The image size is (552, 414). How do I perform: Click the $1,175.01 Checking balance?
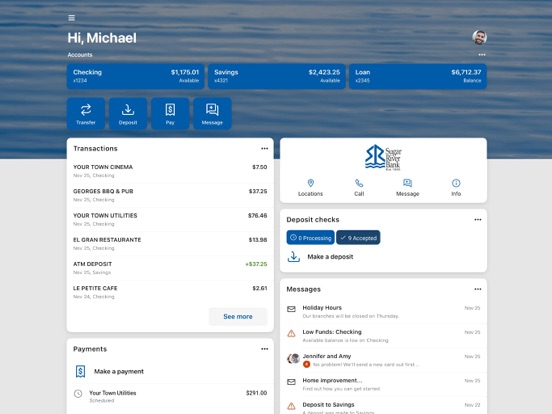tap(185, 72)
